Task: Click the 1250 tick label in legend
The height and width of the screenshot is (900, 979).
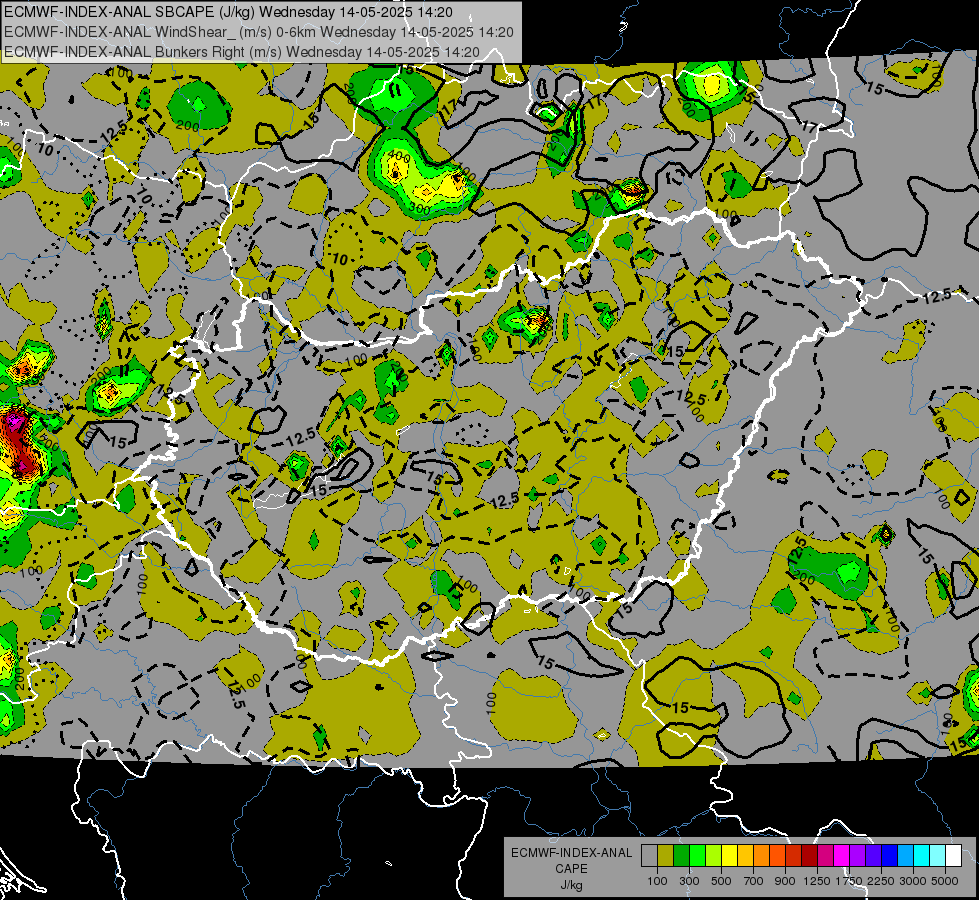Action: (817, 881)
